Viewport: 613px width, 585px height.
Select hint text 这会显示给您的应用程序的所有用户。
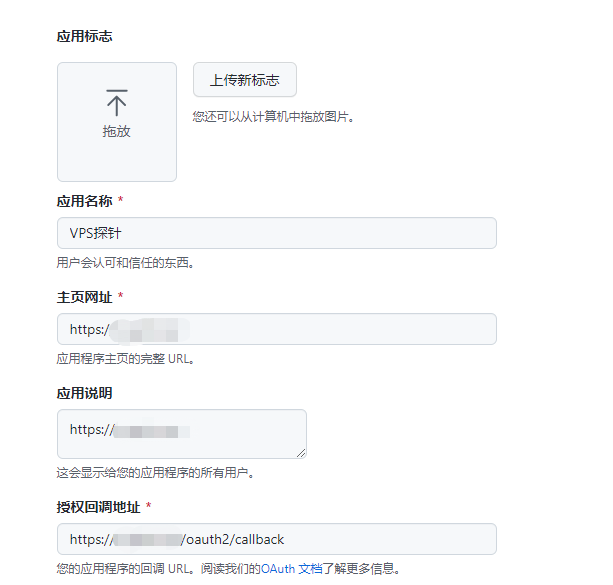tap(156, 473)
